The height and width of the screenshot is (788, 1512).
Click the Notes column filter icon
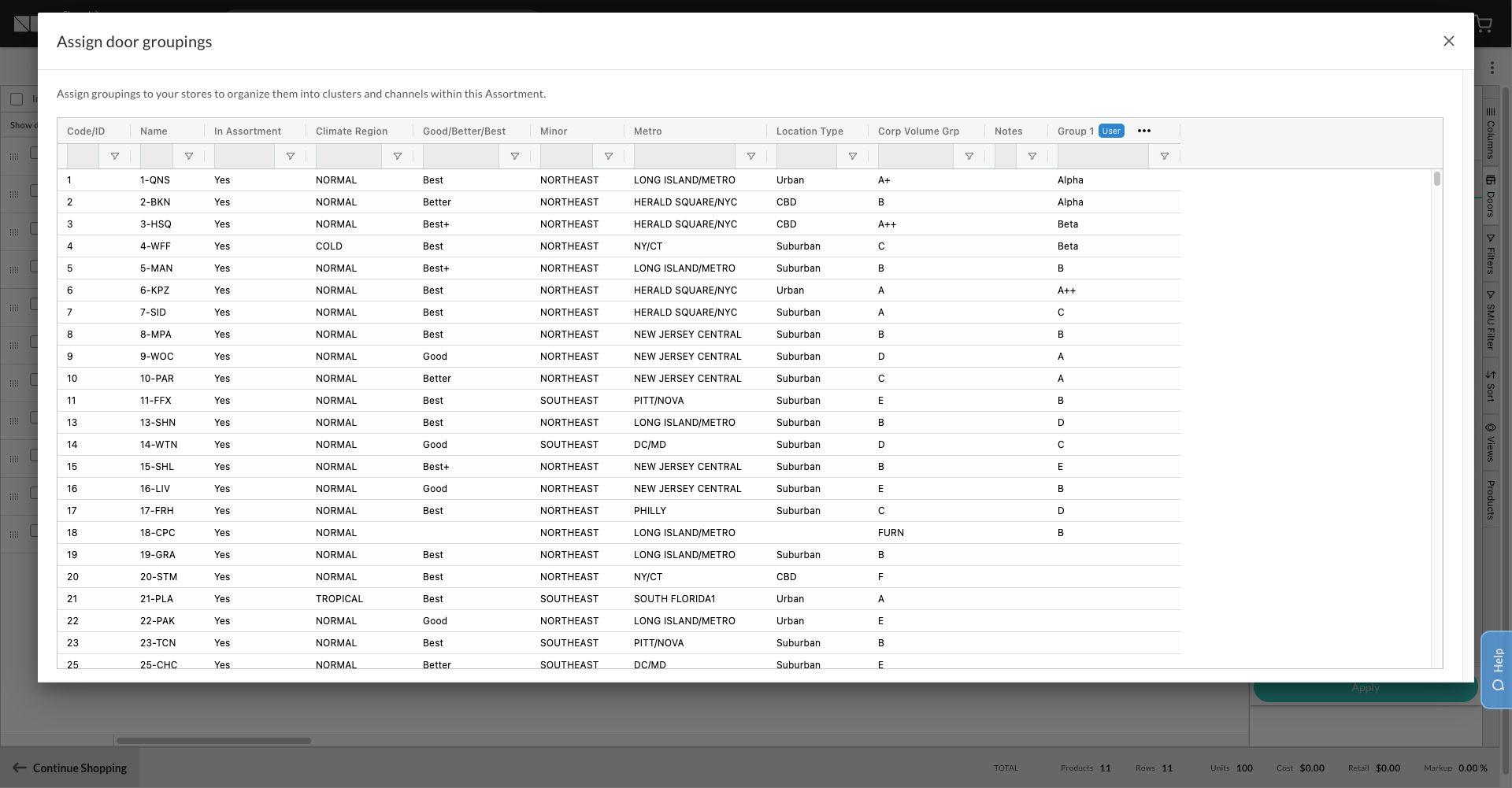(x=1032, y=157)
